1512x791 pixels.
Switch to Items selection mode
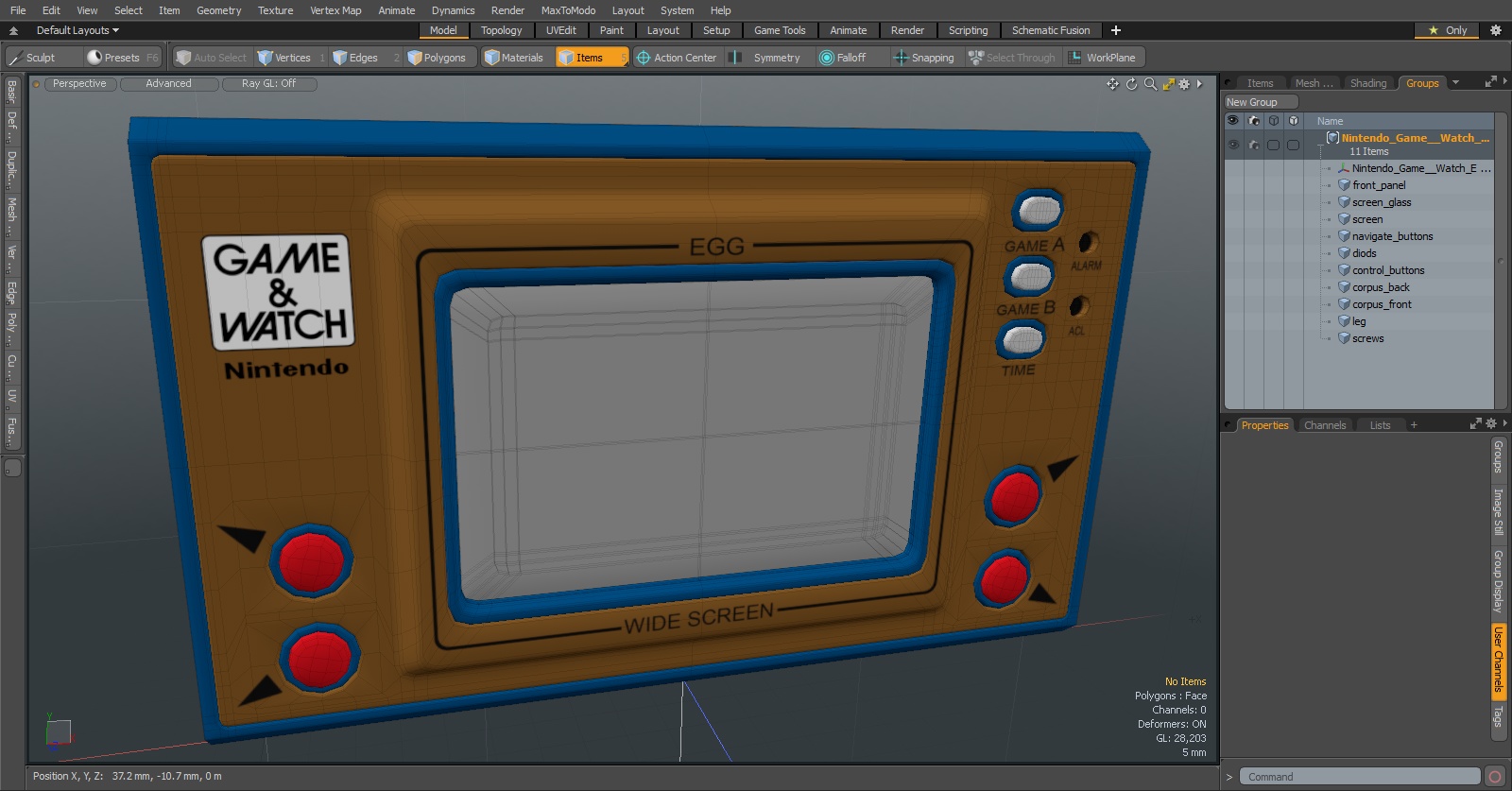click(592, 58)
